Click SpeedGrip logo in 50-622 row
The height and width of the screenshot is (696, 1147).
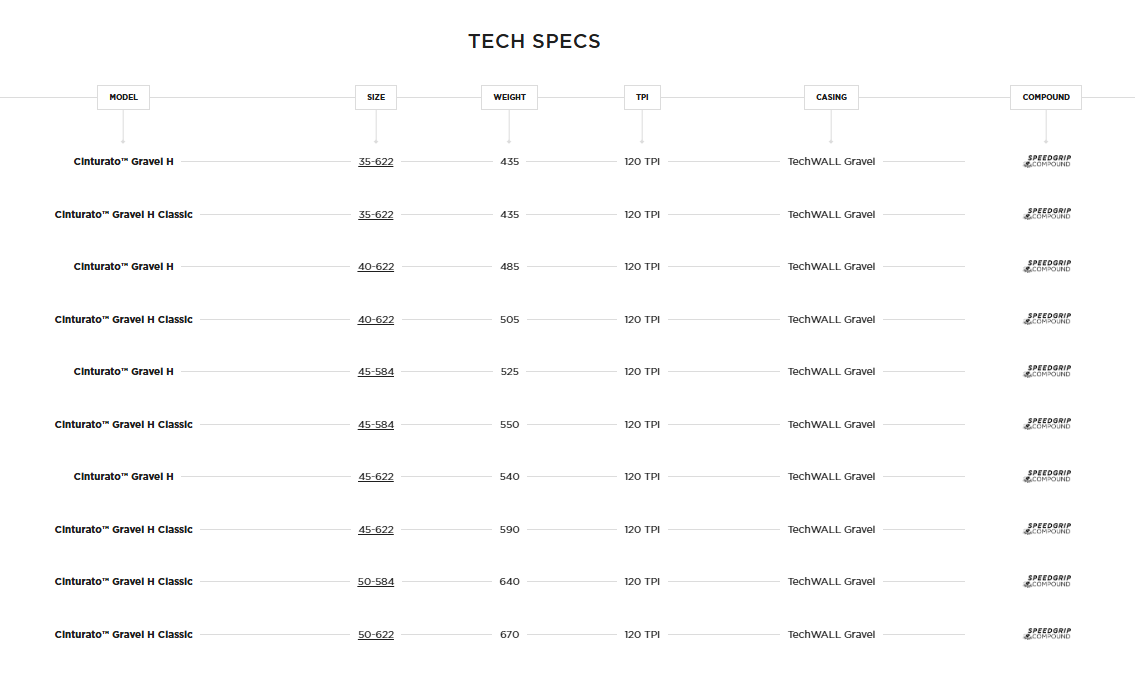pyautogui.click(x=1047, y=634)
